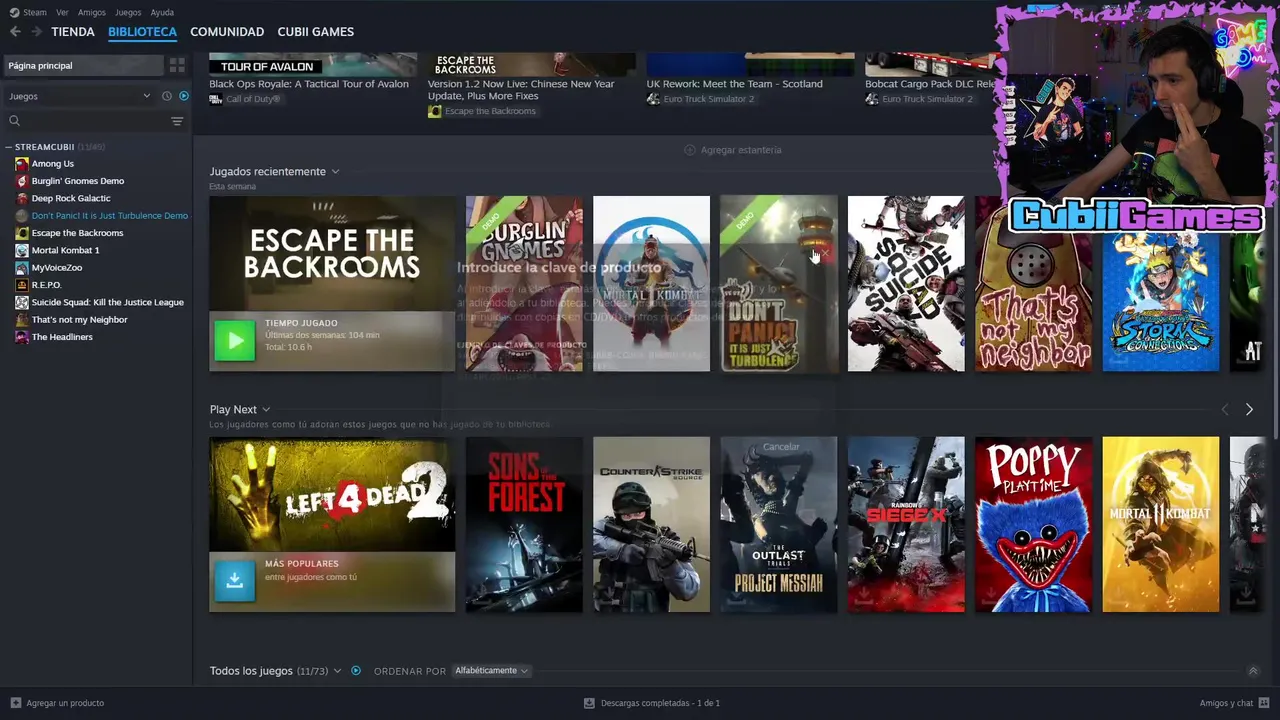
Task: Open UK Rework: Meet the Team news
Action: point(734,84)
